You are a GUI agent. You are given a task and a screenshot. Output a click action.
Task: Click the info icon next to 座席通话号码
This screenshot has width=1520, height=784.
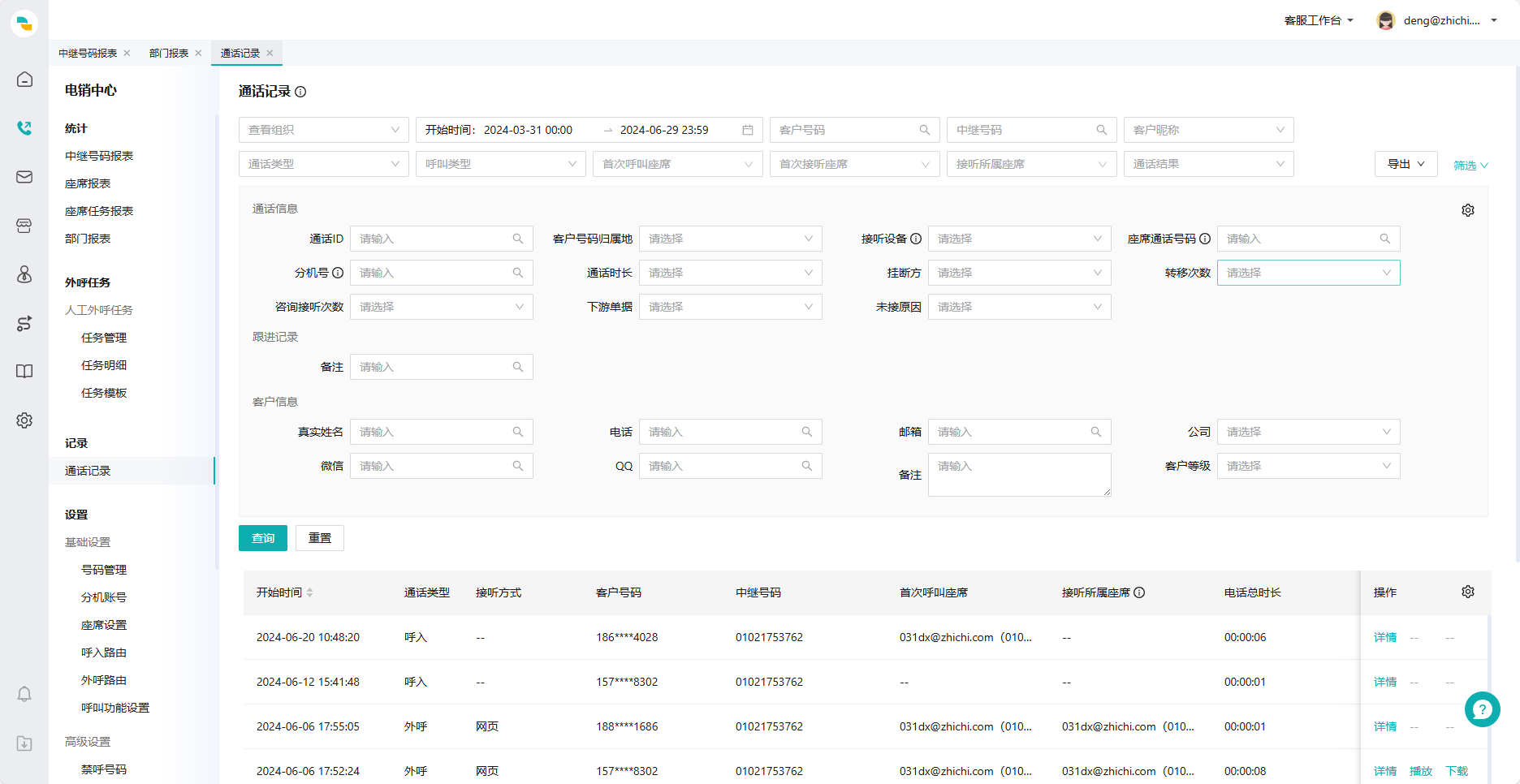click(x=1205, y=239)
